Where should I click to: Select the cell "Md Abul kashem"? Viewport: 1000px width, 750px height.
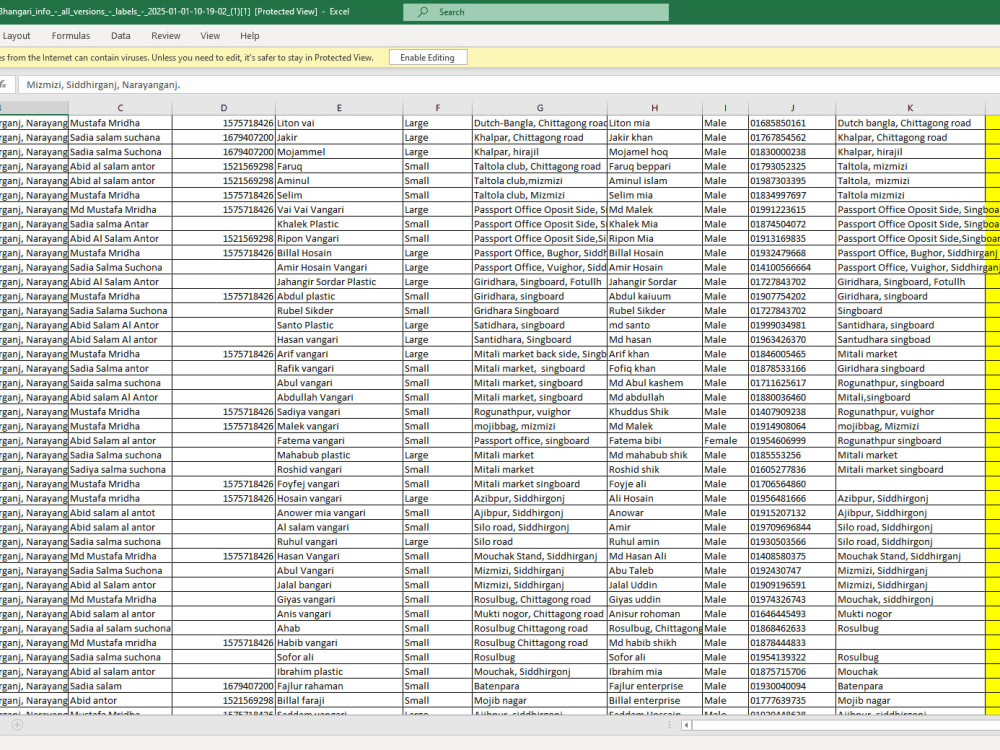[654, 383]
